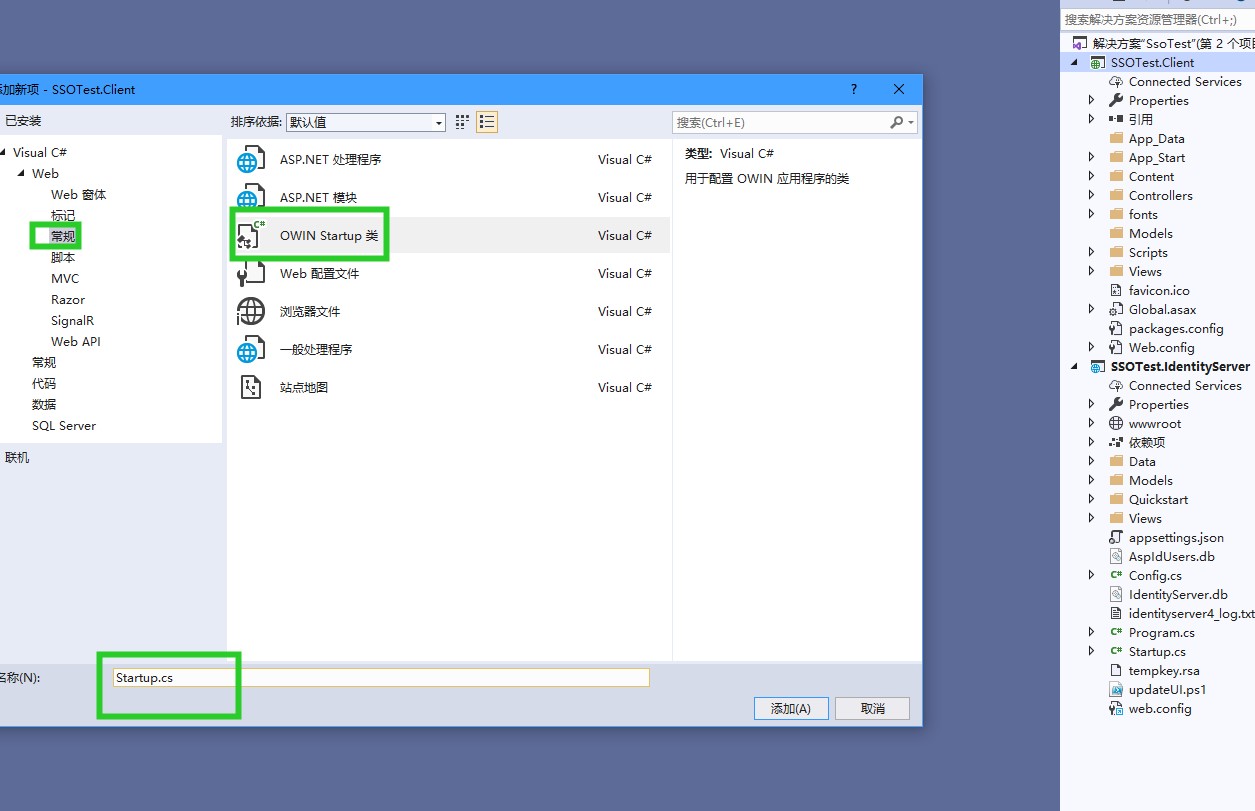Screen dimensions: 1255x811
Task: Open the 联机 online templates section
Action: click(x=18, y=458)
